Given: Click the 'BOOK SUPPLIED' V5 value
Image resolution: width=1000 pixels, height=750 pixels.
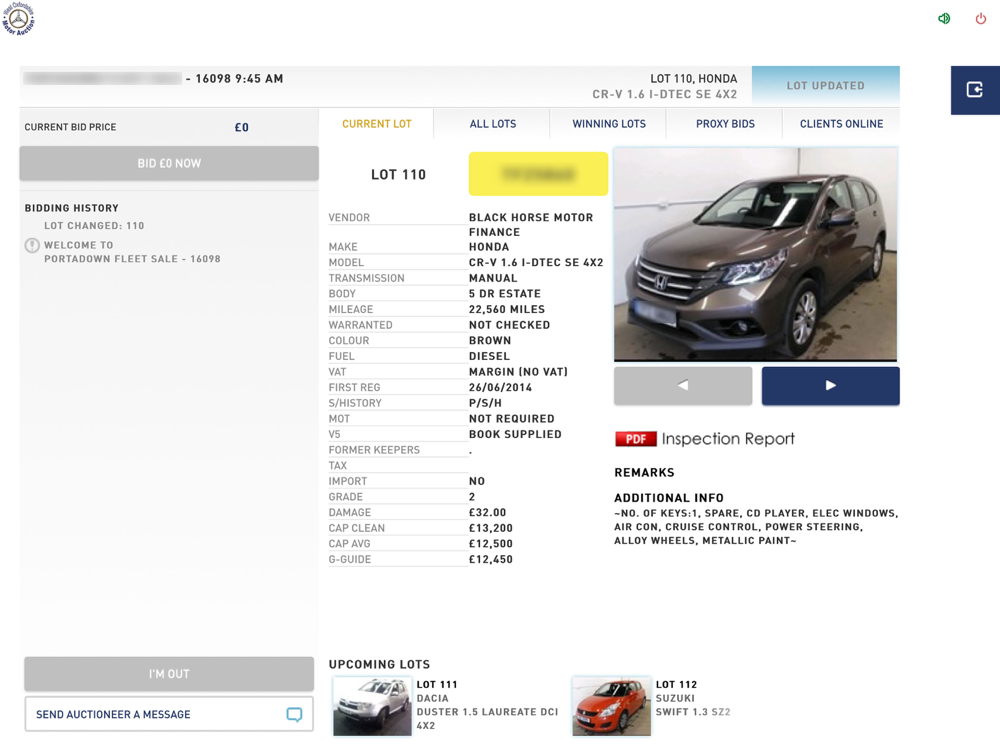Looking at the screenshot, I should [x=515, y=434].
